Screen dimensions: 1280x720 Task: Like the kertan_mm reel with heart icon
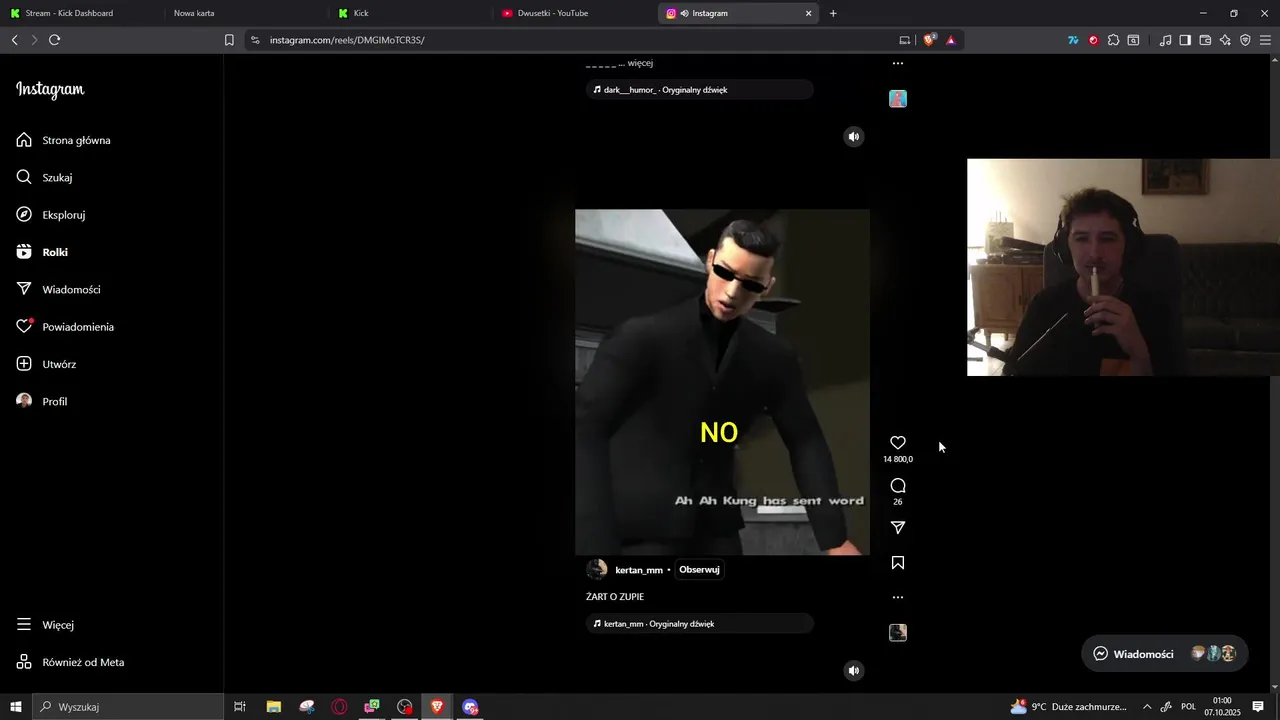click(x=898, y=443)
